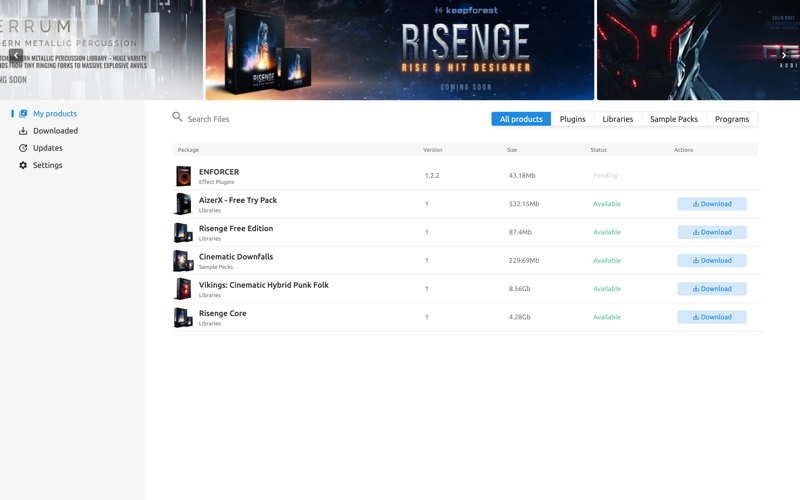
Task: Download the Risenge Core library
Action: (x=712, y=317)
